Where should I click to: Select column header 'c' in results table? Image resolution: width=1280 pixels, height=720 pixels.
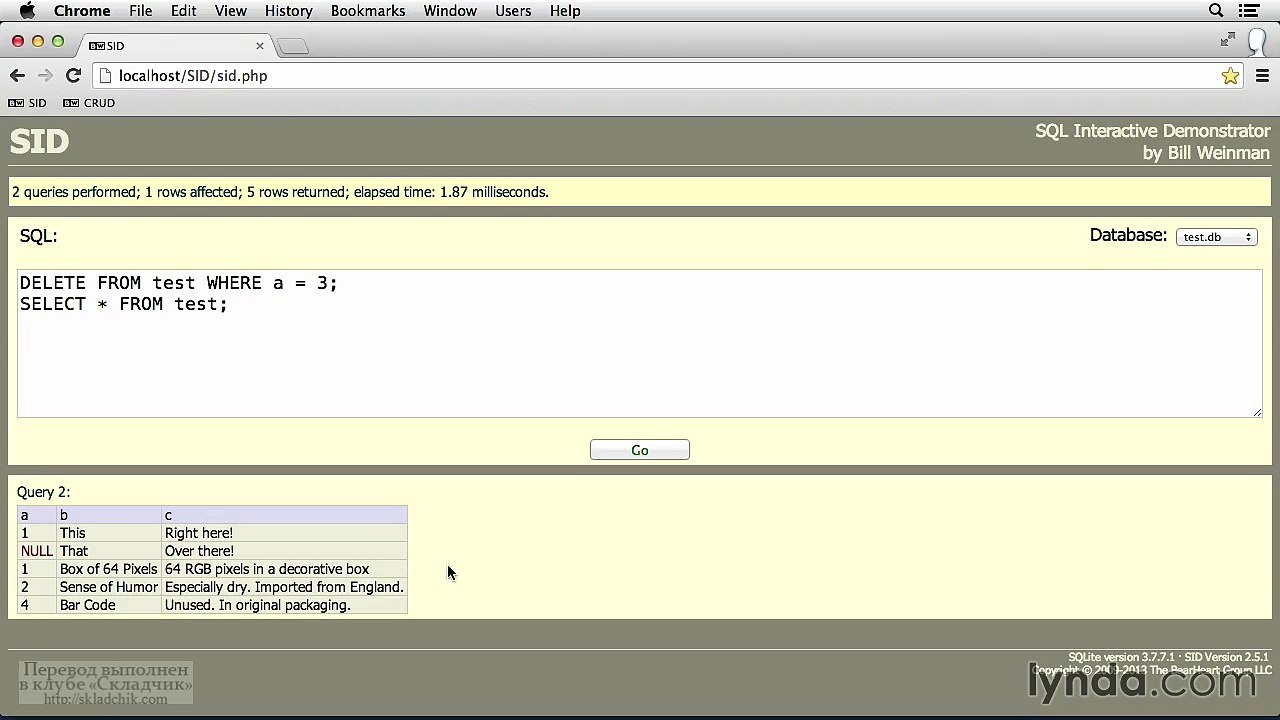click(x=284, y=515)
